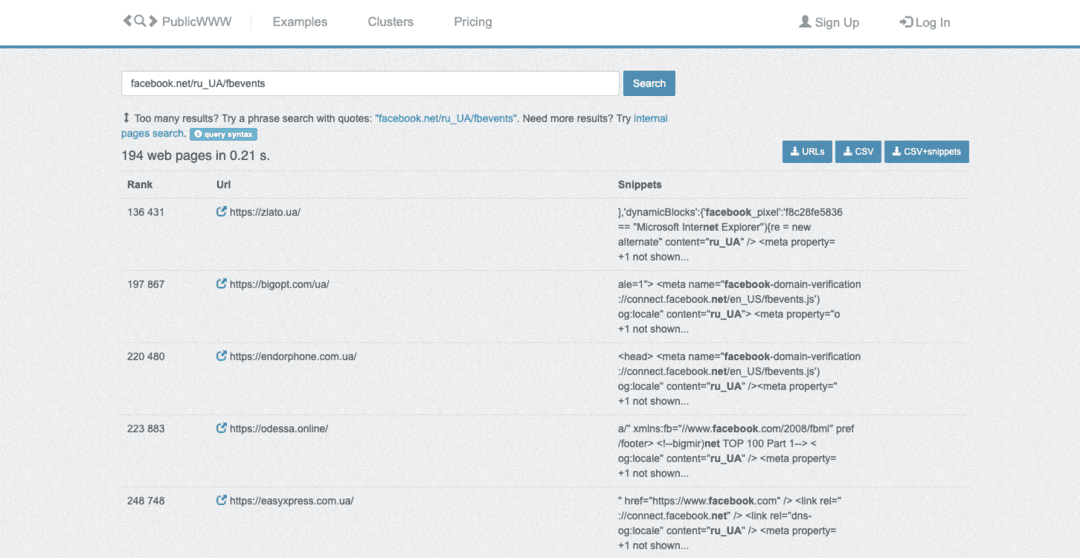Try the quoted phrase search link
This screenshot has width=1080, height=558.
(446, 118)
